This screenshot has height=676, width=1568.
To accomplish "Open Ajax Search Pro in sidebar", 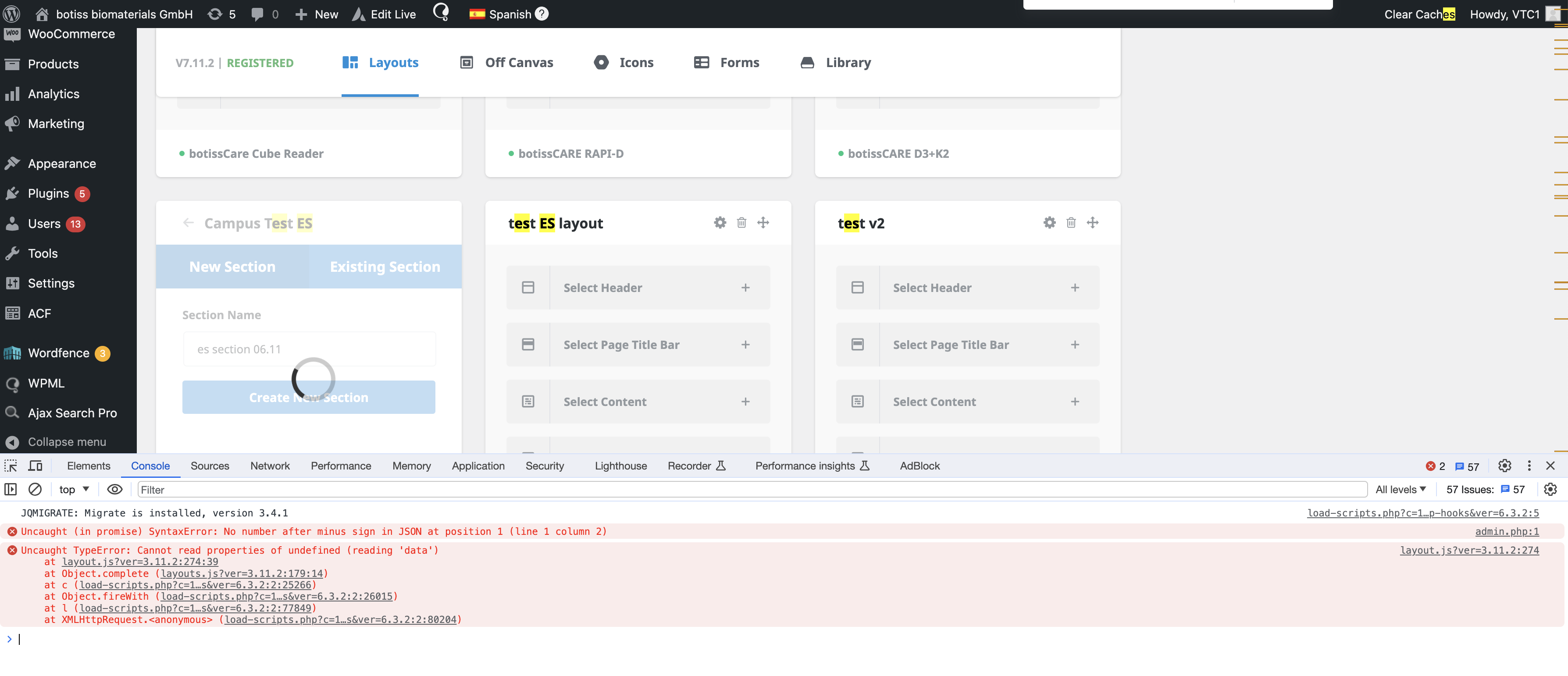I will point(72,413).
